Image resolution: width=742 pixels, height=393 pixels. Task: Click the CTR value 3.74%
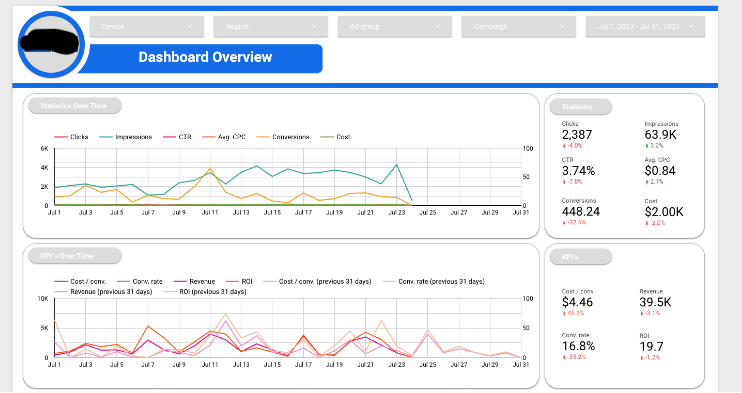coord(578,171)
